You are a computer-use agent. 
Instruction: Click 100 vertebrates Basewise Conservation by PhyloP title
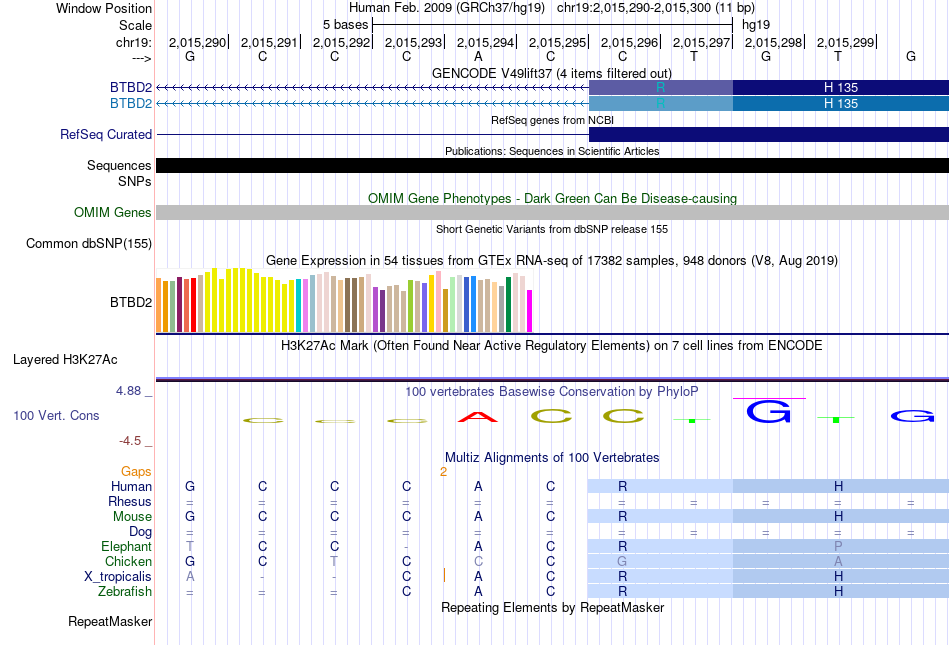click(x=552, y=392)
